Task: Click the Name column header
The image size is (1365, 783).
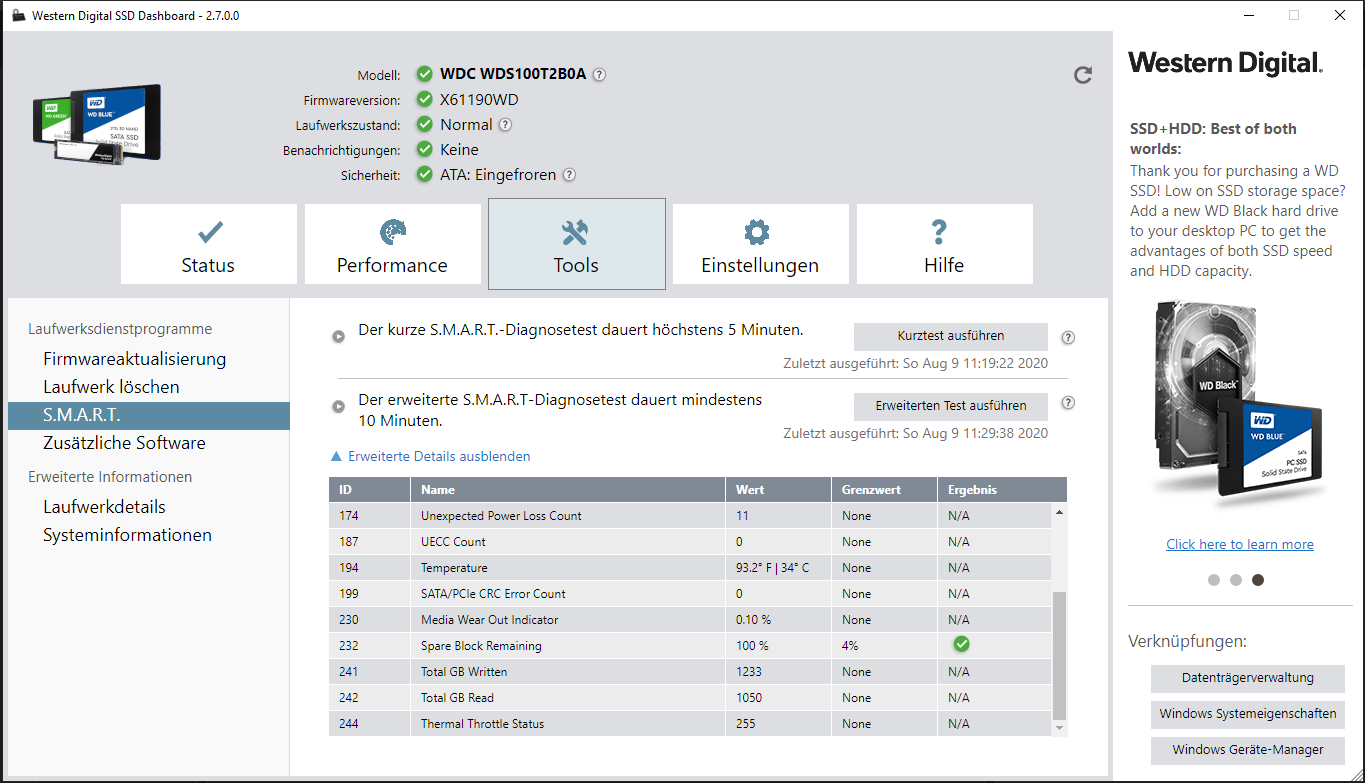Action: pos(568,490)
